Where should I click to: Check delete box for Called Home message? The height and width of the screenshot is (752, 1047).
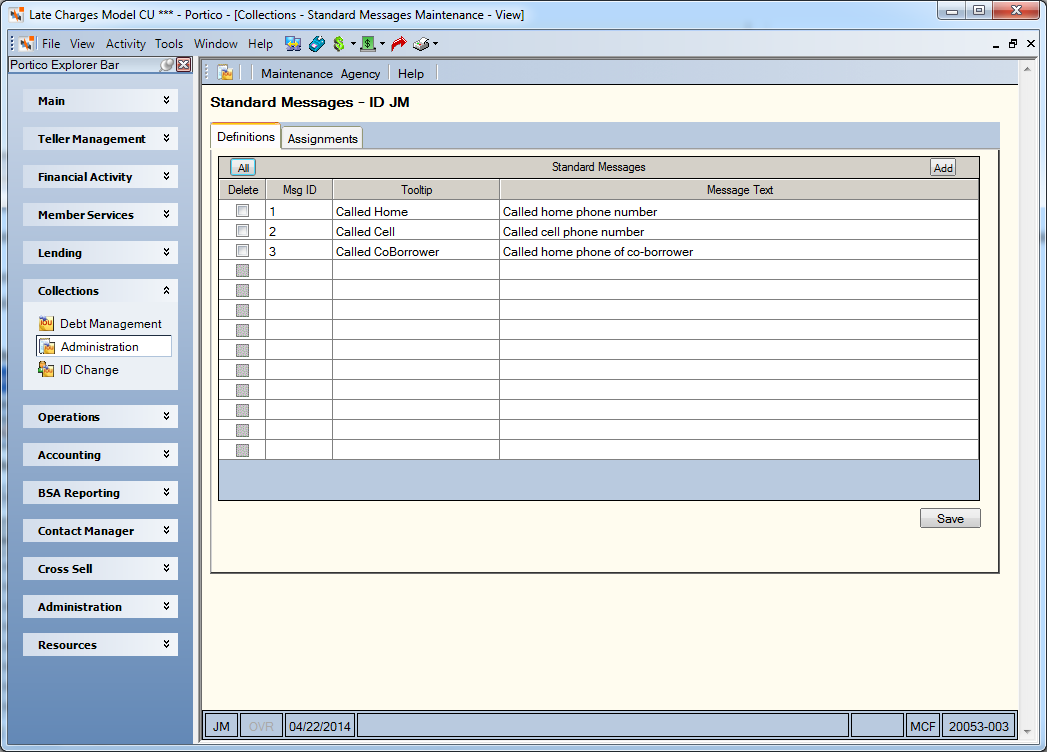(x=242, y=211)
